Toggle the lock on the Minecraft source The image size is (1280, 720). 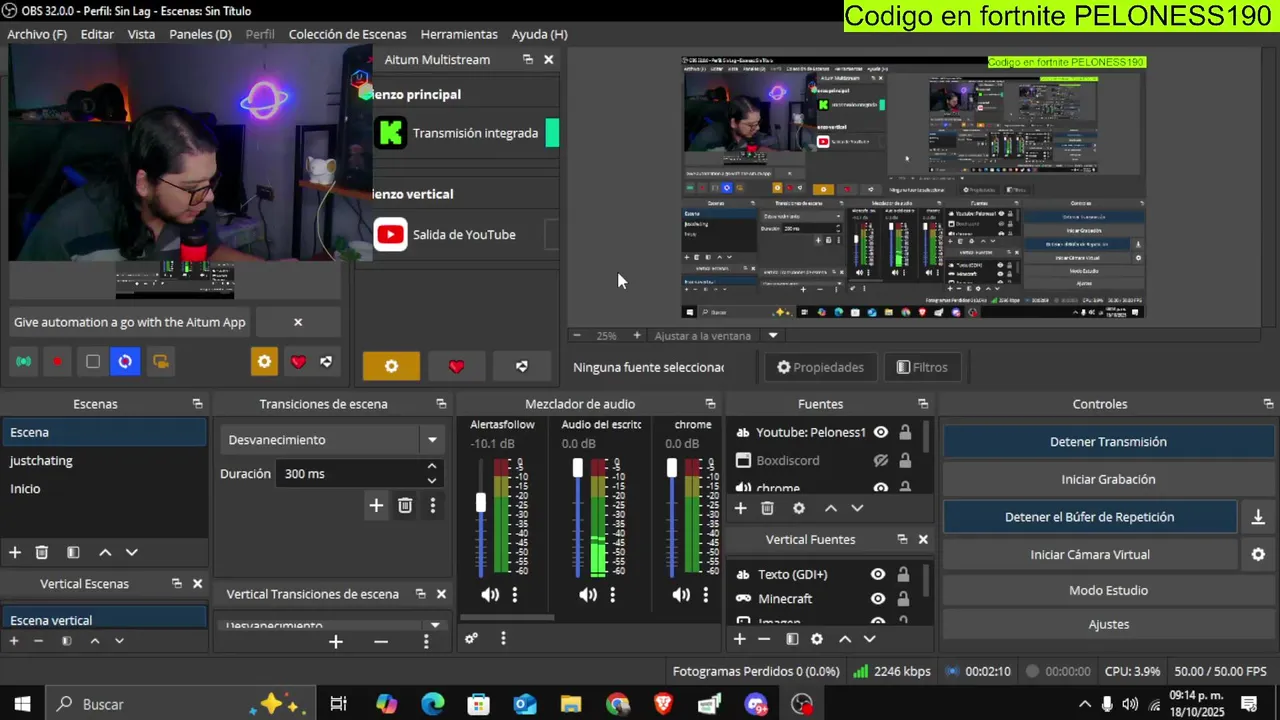(x=903, y=599)
